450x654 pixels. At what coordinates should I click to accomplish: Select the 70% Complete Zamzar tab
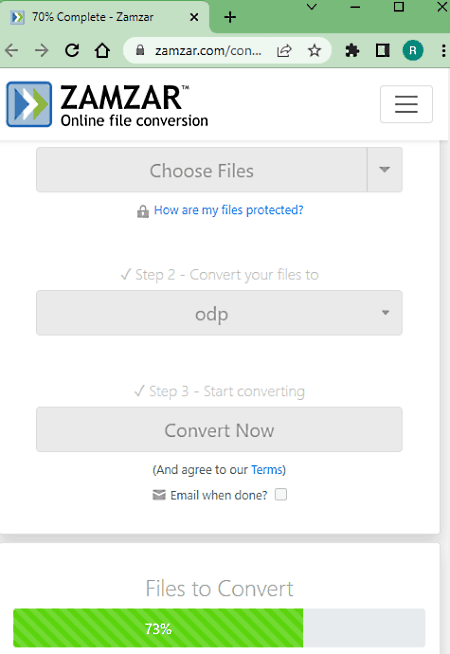104,17
